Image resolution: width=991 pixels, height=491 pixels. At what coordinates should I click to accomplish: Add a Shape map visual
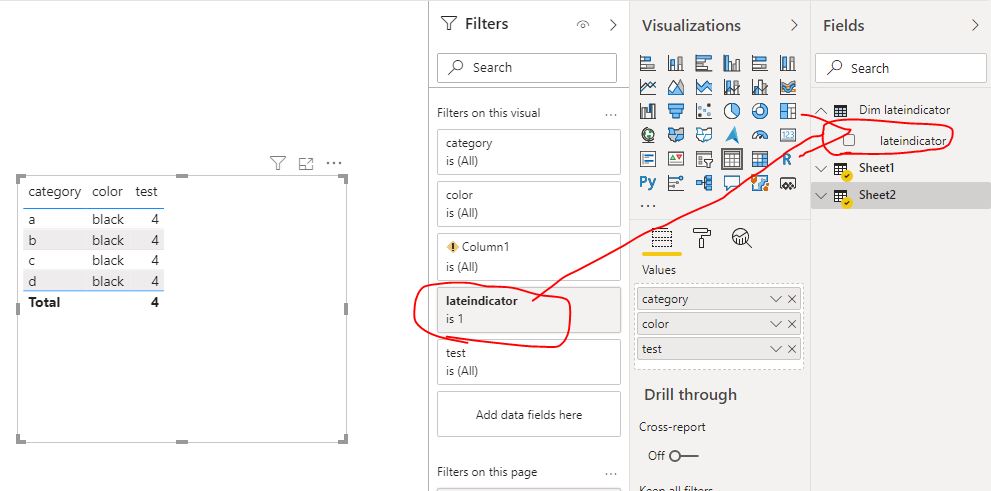[x=703, y=135]
